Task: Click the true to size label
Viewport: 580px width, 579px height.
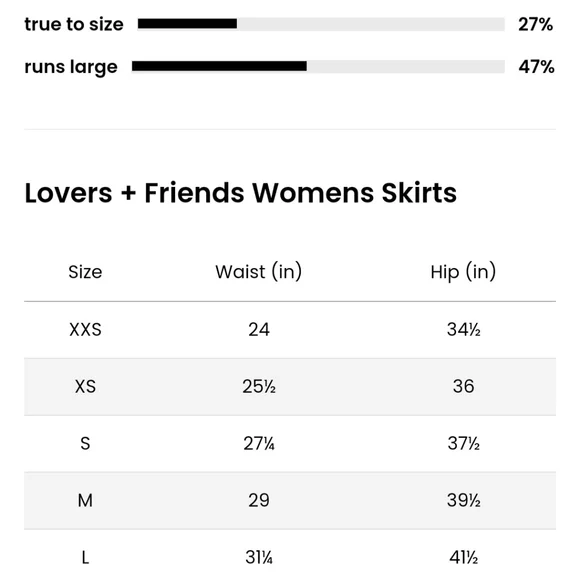Action: pos(74,24)
